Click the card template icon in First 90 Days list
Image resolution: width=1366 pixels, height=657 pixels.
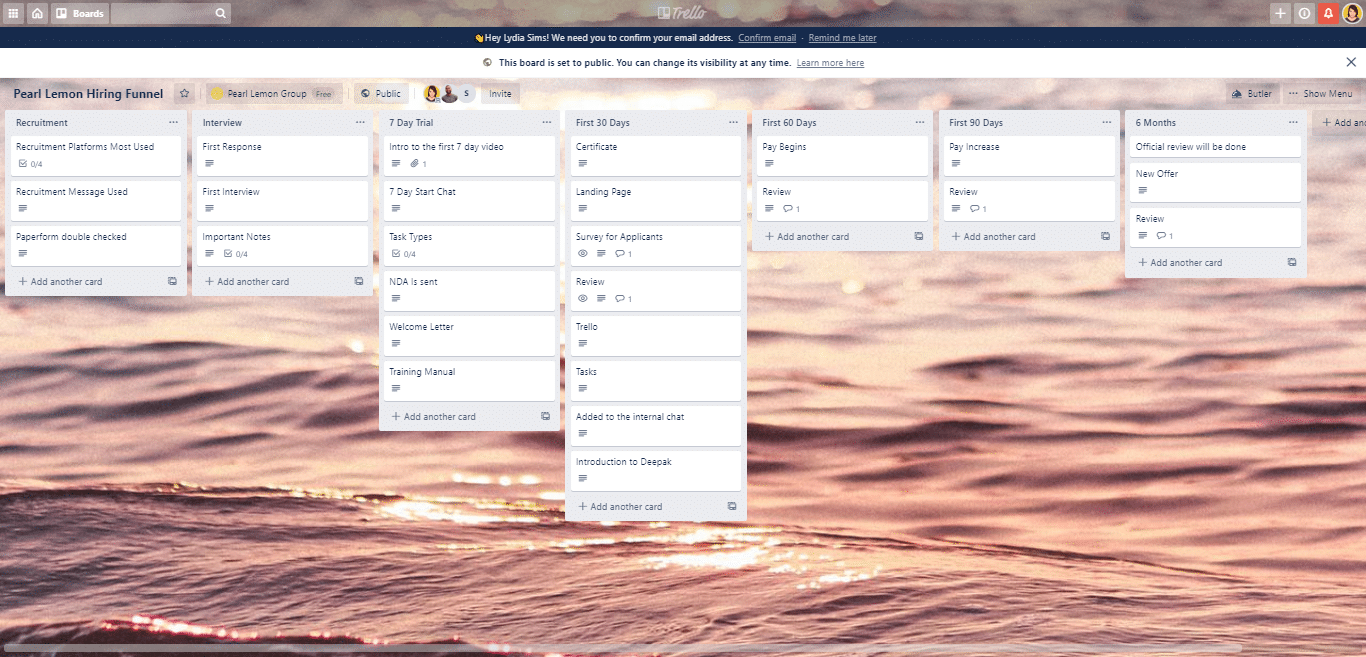1105,237
